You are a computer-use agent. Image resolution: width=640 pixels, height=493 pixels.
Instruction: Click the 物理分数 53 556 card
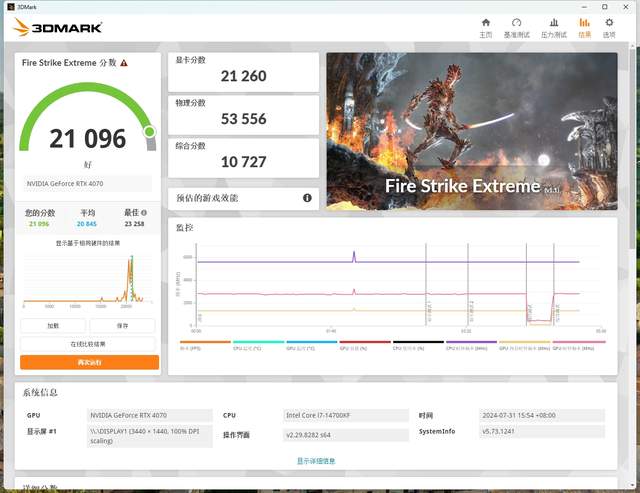pos(243,115)
